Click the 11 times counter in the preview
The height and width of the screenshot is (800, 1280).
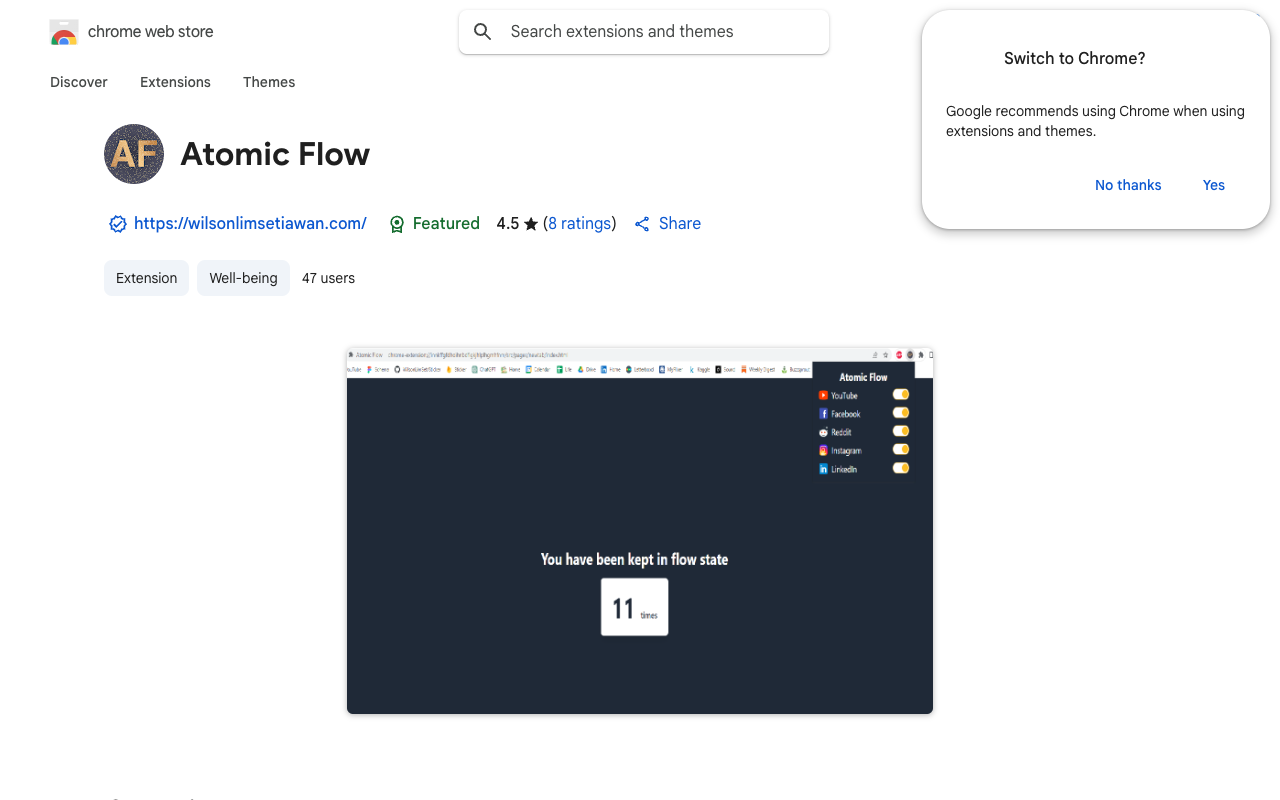pyautogui.click(x=634, y=607)
